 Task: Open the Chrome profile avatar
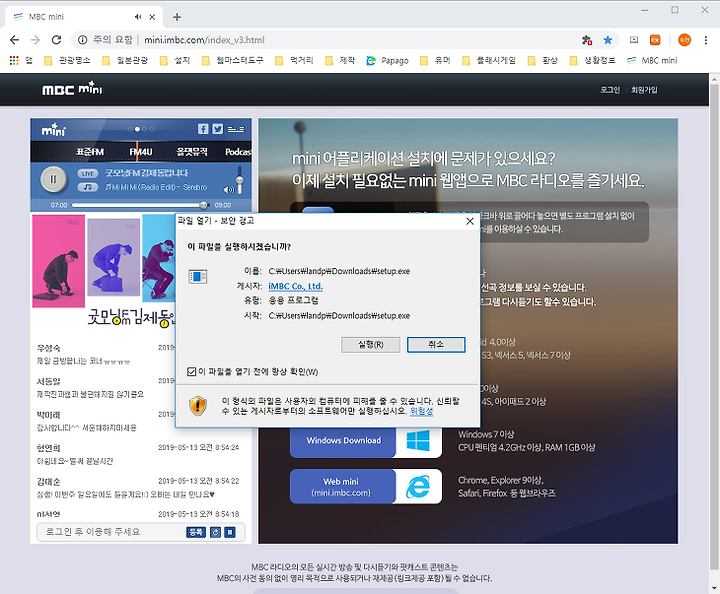click(x=684, y=40)
